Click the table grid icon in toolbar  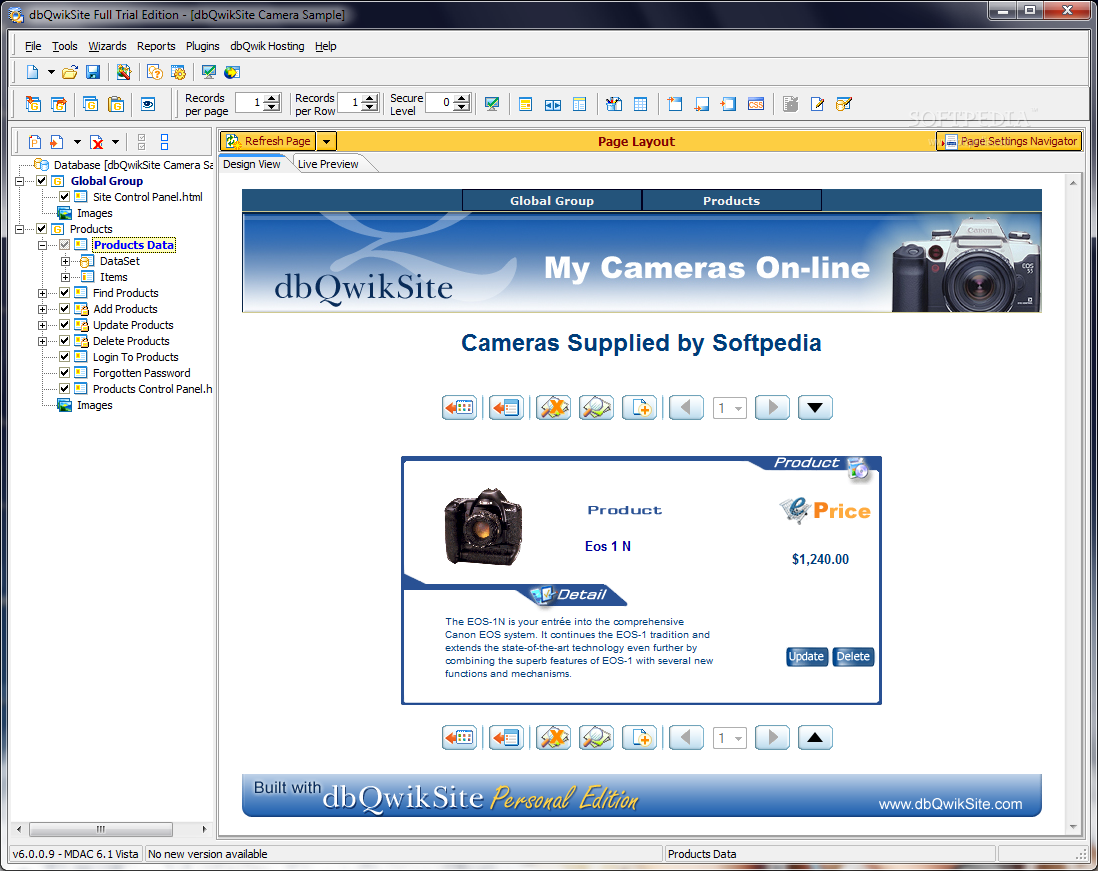coord(640,104)
